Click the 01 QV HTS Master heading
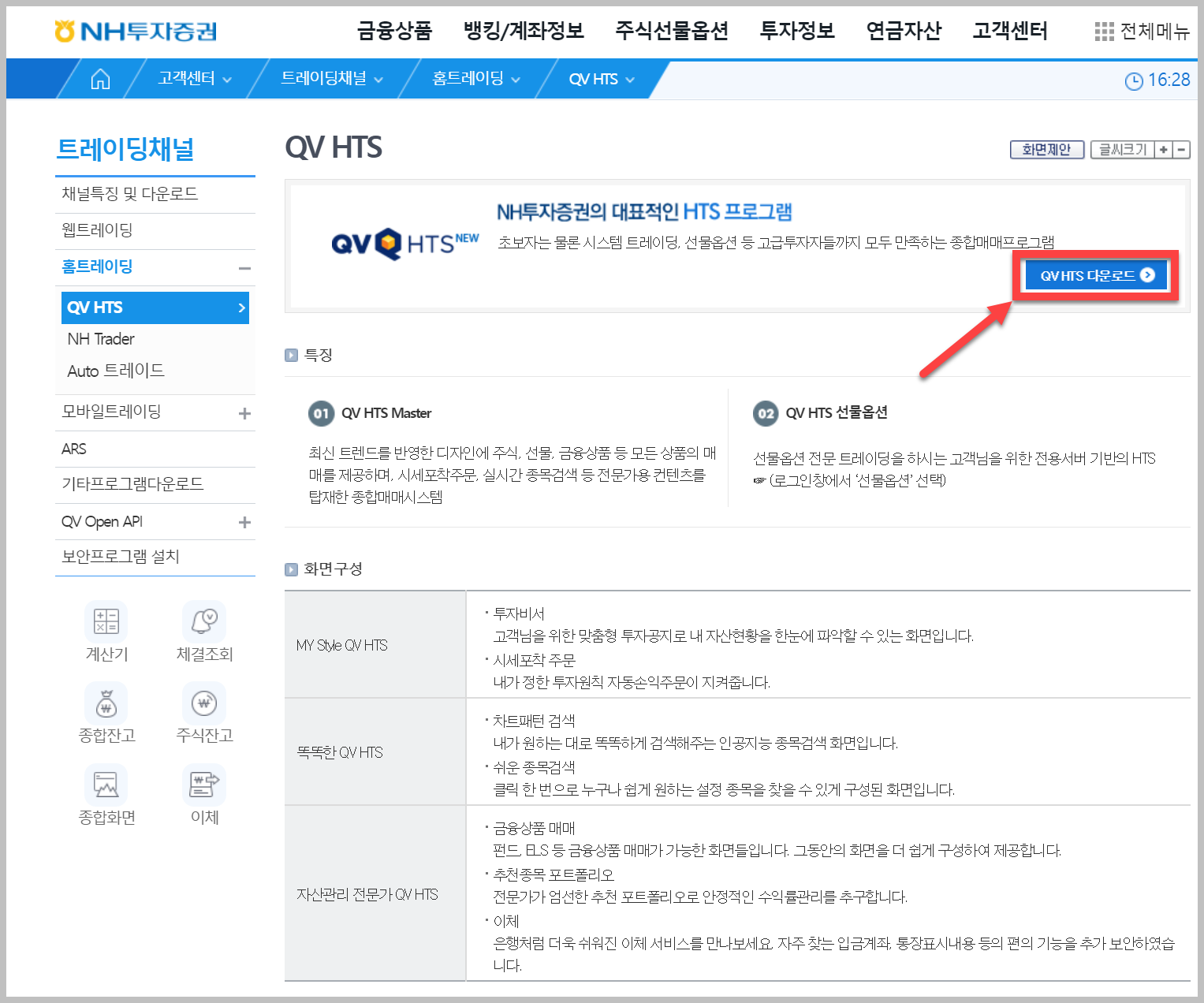Viewport: 1204px width, 1003px height. click(x=370, y=413)
